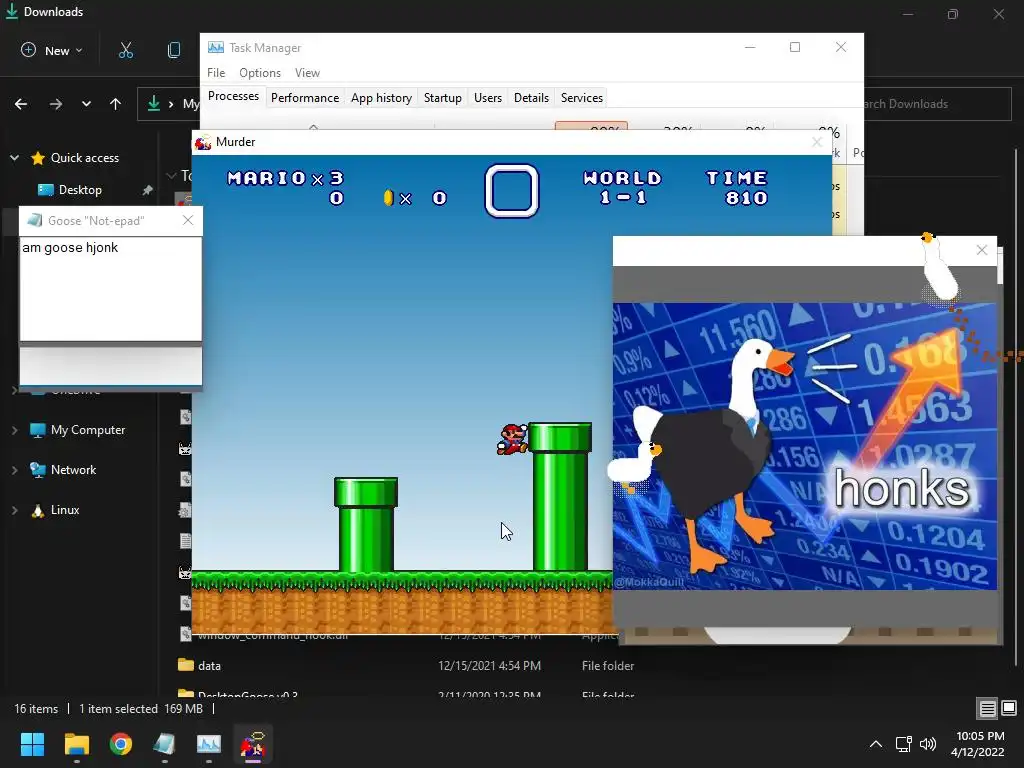Click the coin icon in the game HUD
Image resolution: width=1024 pixels, height=768 pixels.
click(388, 198)
